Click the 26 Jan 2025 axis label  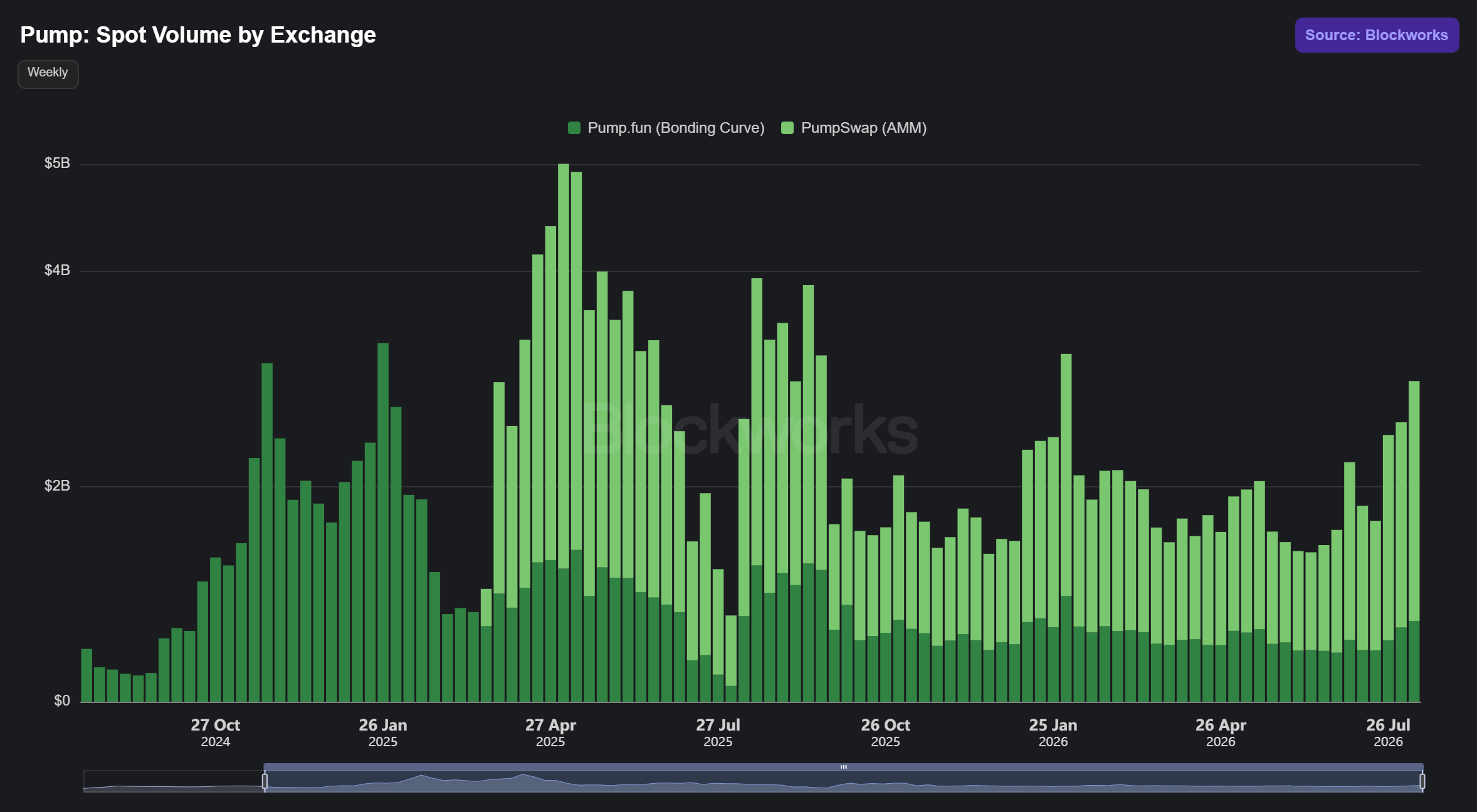383,732
